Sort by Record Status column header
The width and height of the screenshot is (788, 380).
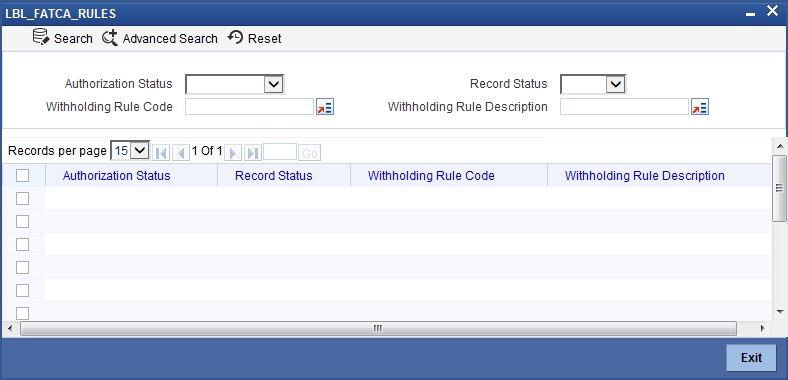pyautogui.click(x=274, y=175)
